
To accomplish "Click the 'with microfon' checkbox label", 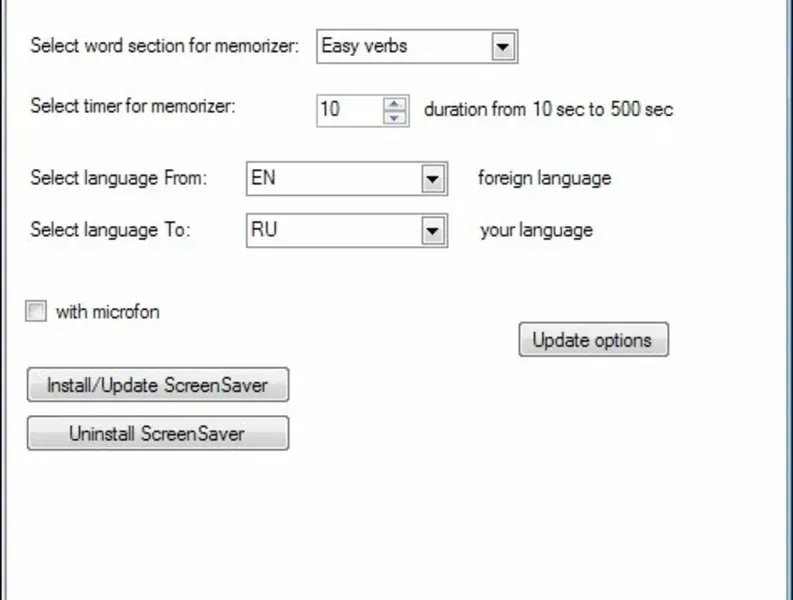I will (x=107, y=312).
